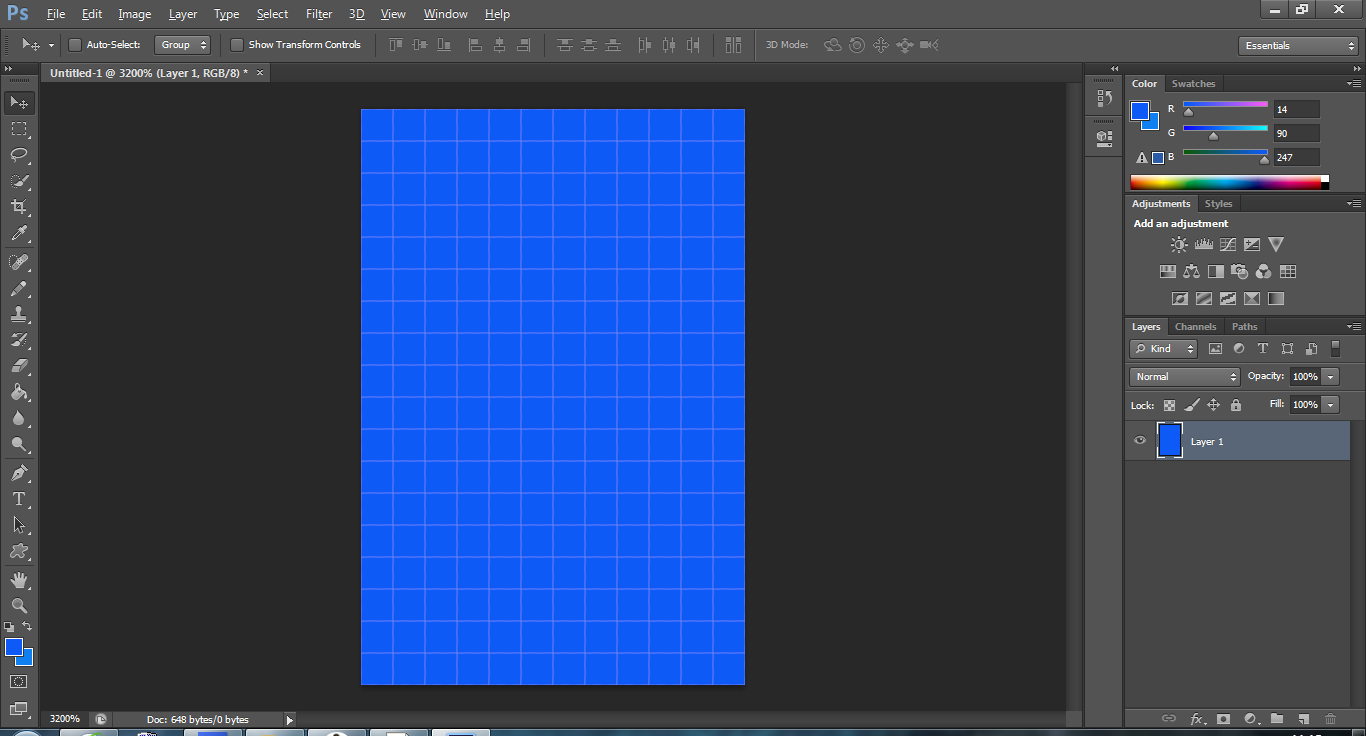The image size is (1366, 736).
Task: Select the Zoom tool in toolbar
Action: coord(18,606)
